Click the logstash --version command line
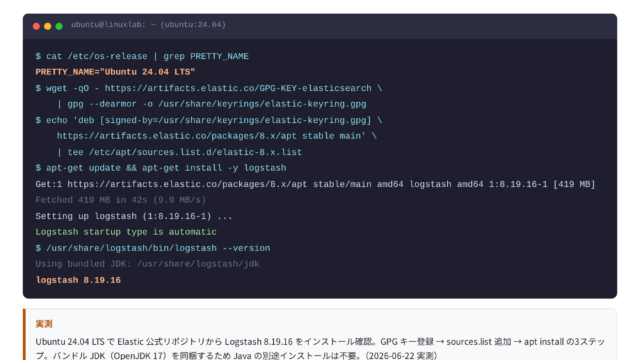Viewport: 640px width, 360px height. tap(153, 248)
